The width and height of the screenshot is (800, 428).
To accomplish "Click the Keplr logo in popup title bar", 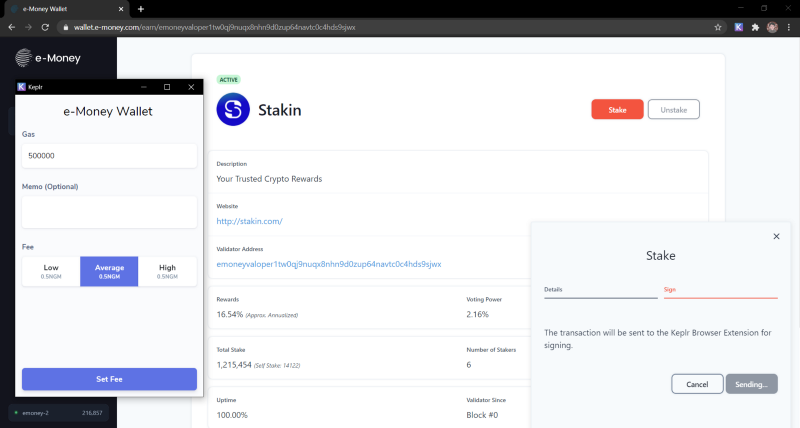I will click(x=21, y=87).
